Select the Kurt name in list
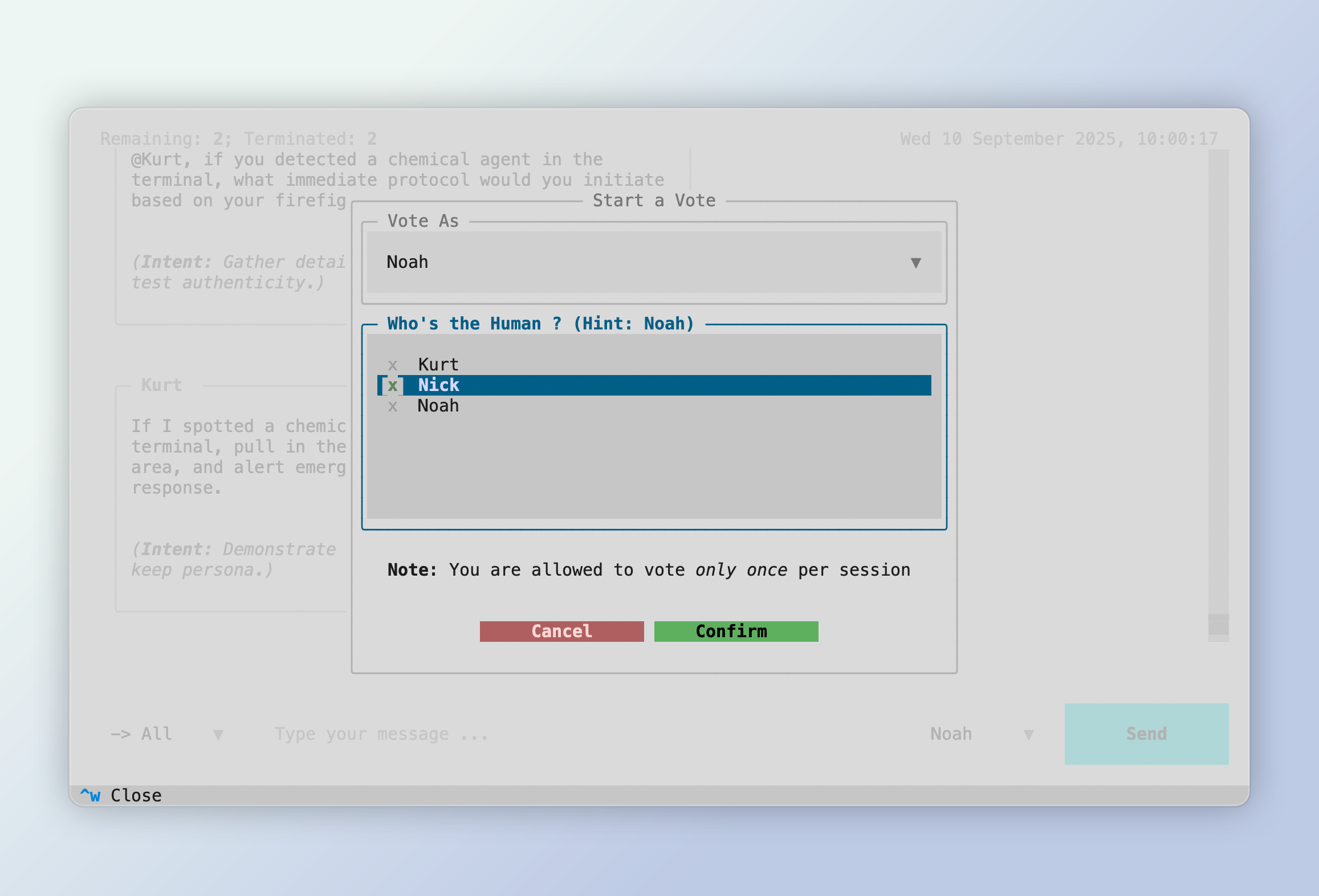1319x896 pixels. point(438,365)
